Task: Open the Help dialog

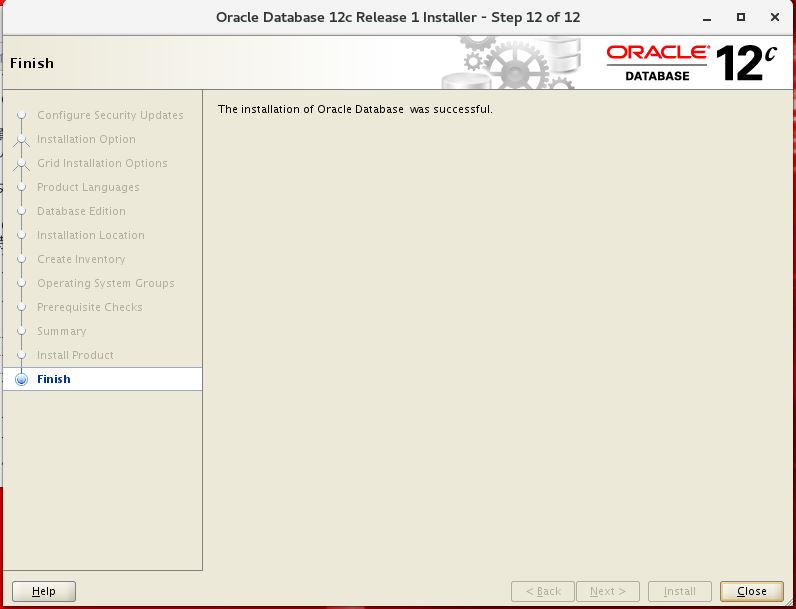Action: [44, 591]
